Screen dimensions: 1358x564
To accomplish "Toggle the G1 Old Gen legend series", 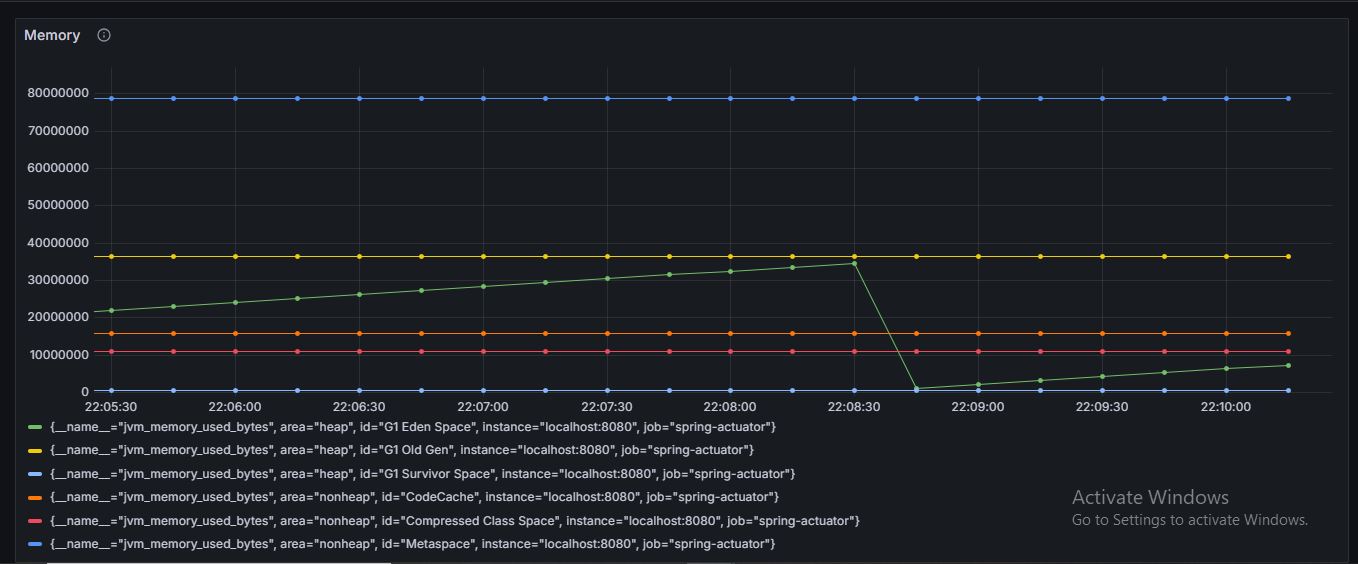I will click(401, 450).
